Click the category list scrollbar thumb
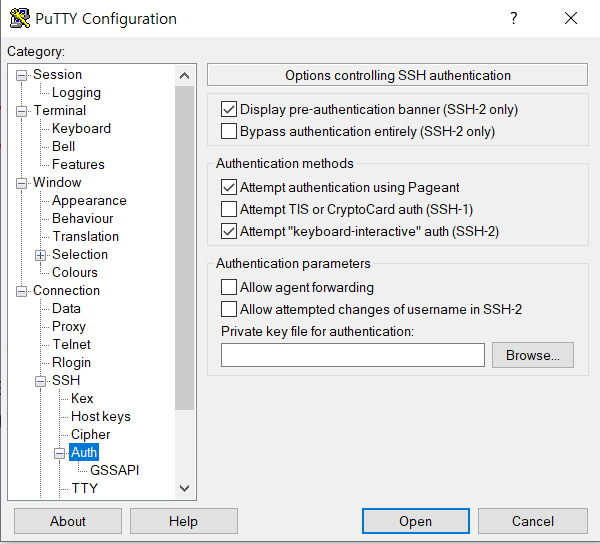Screen dimensions: 600x544 click(x=184, y=248)
